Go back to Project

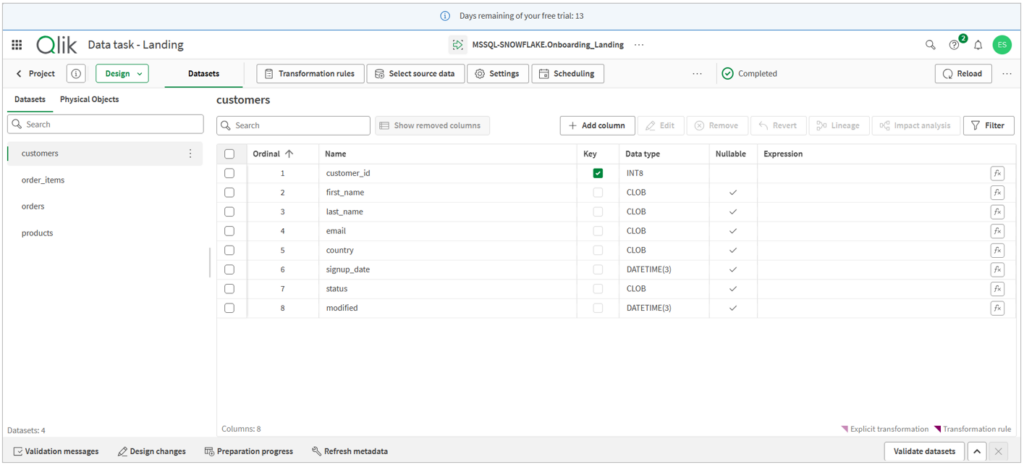click(36, 74)
